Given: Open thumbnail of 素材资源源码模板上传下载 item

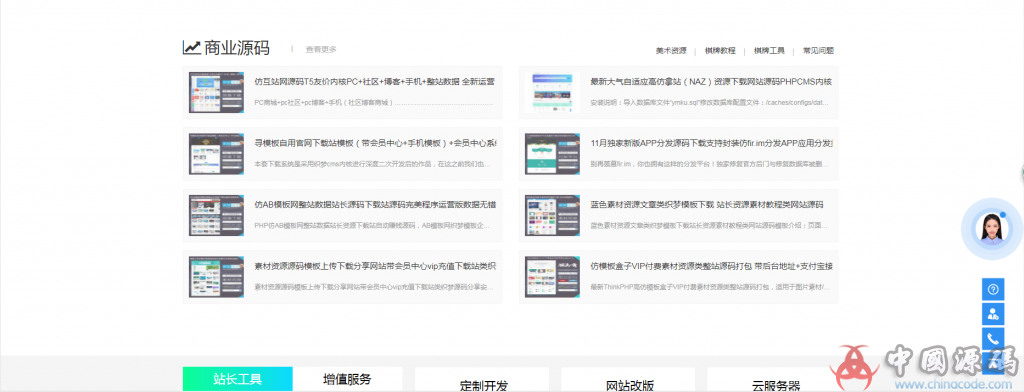Looking at the screenshot, I should (216, 276).
